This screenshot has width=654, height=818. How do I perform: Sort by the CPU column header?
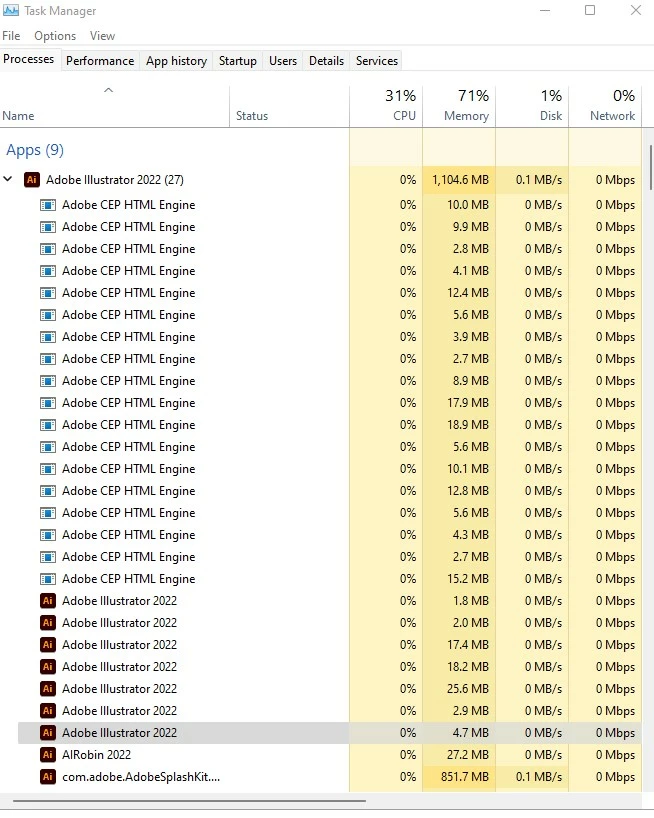(x=386, y=106)
